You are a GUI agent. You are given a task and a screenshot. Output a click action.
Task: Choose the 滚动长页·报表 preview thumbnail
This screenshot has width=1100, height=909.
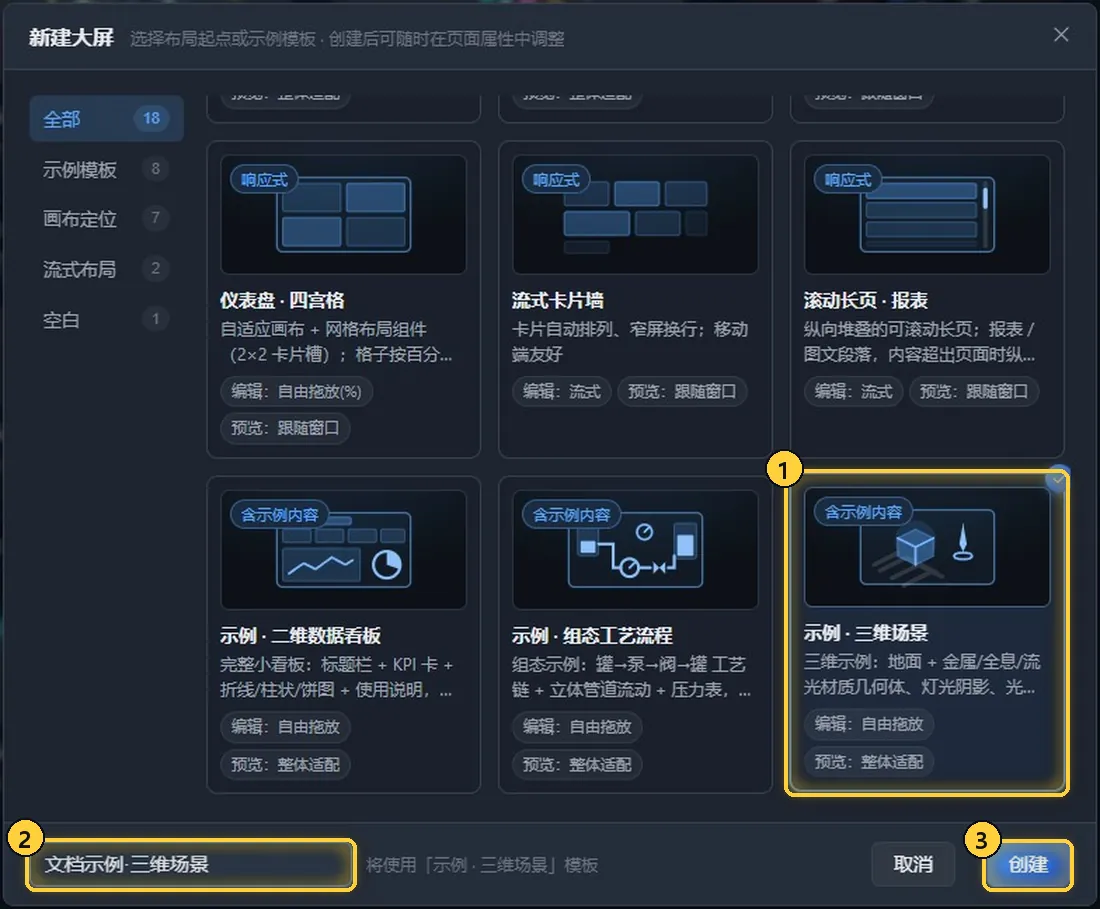click(927, 215)
